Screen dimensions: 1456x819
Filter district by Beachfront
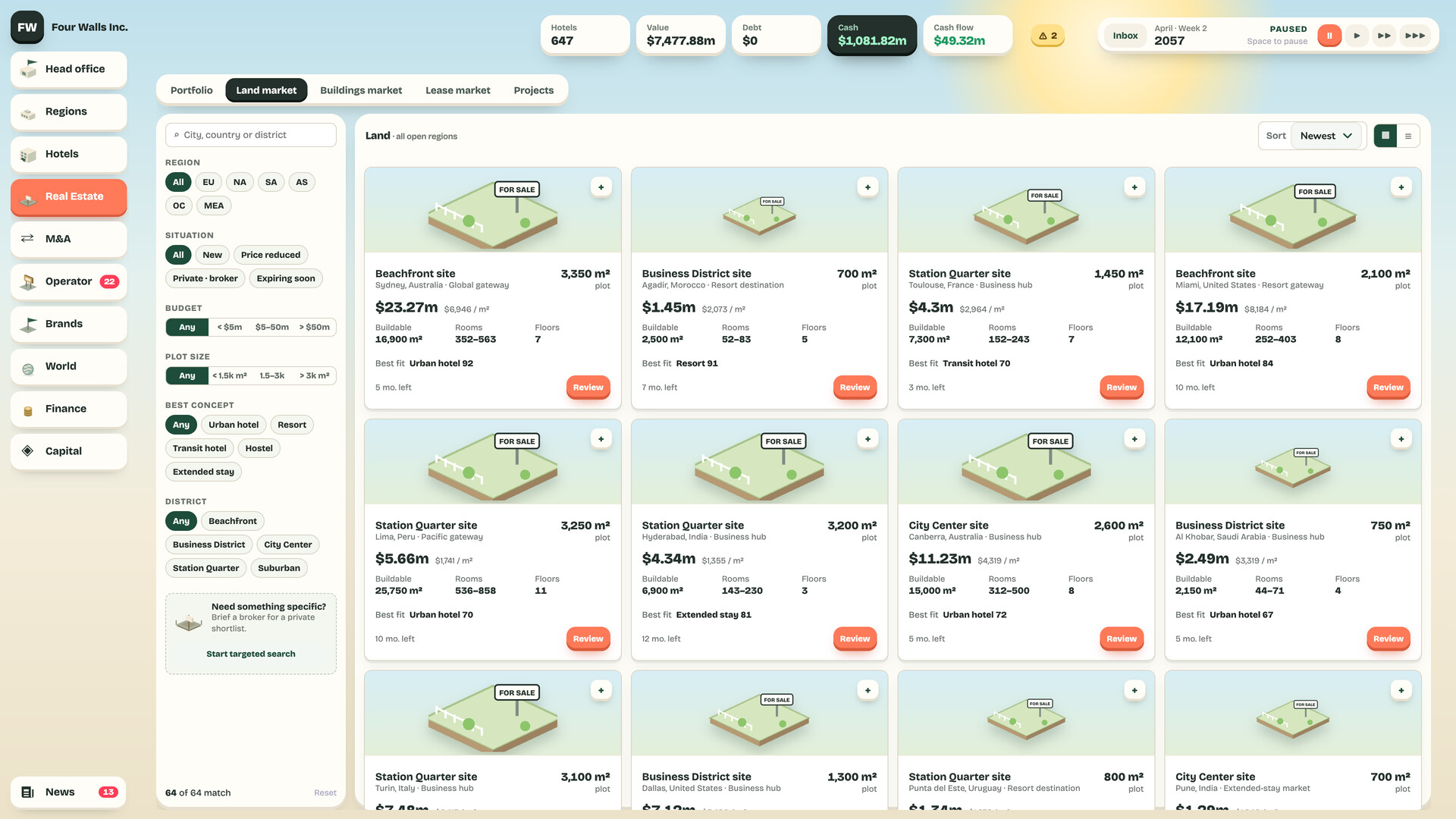coord(233,521)
